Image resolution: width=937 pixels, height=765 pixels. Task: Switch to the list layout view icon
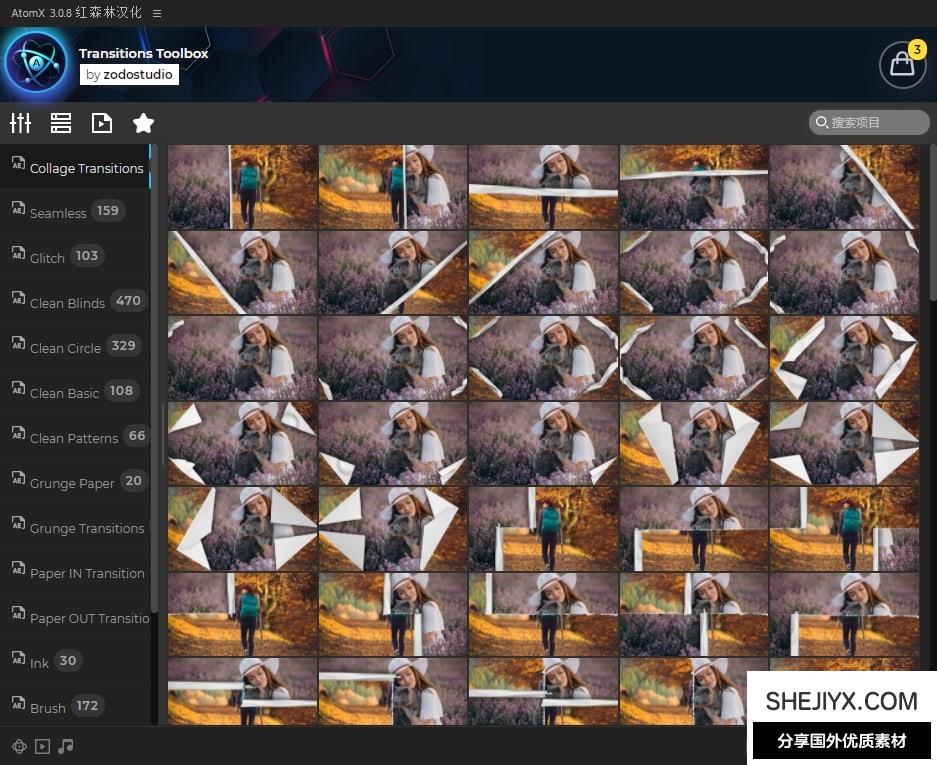[x=61, y=123]
